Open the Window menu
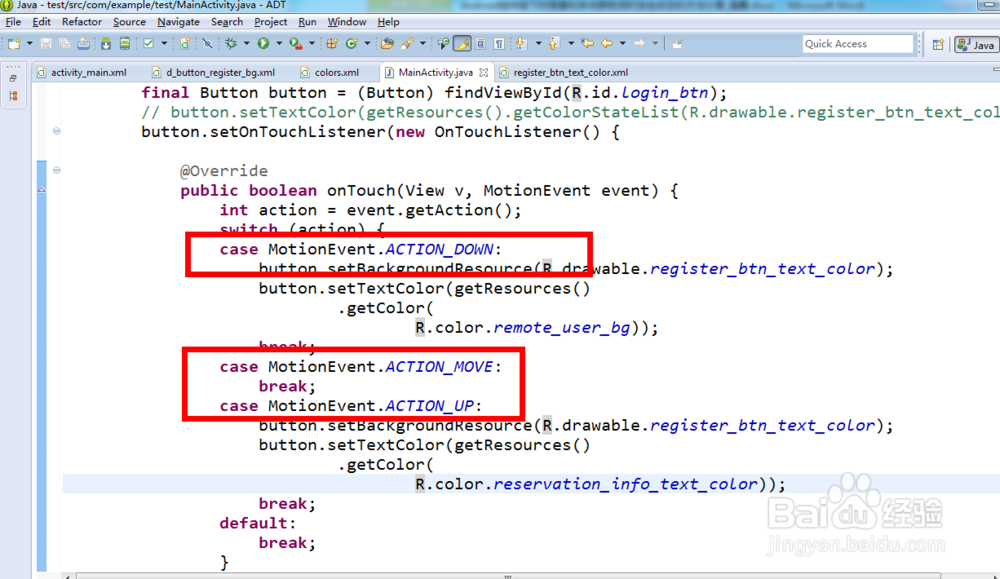The width and height of the screenshot is (1000, 579). (346, 22)
